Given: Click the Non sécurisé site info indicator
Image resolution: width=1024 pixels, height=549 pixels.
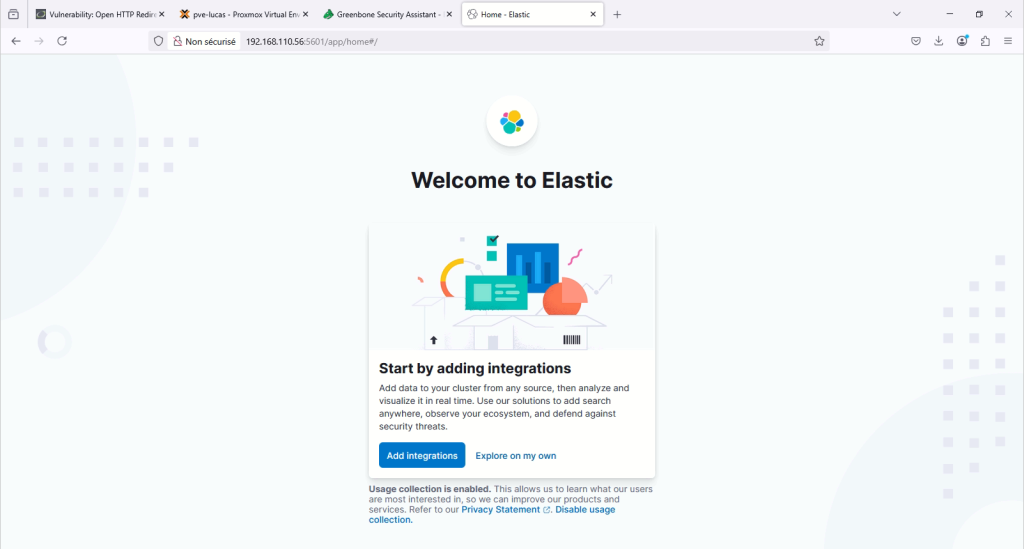Looking at the screenshot, I should (x=203, y=41).
